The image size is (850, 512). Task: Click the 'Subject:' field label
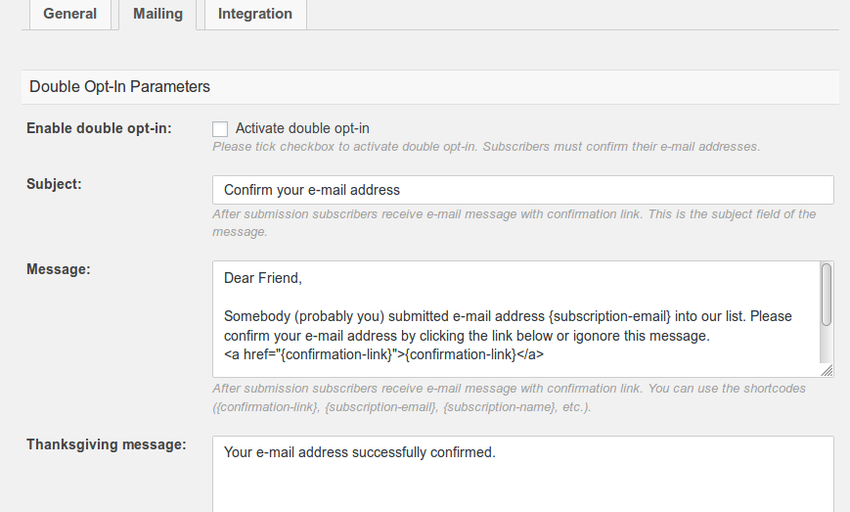pos(54,184)
